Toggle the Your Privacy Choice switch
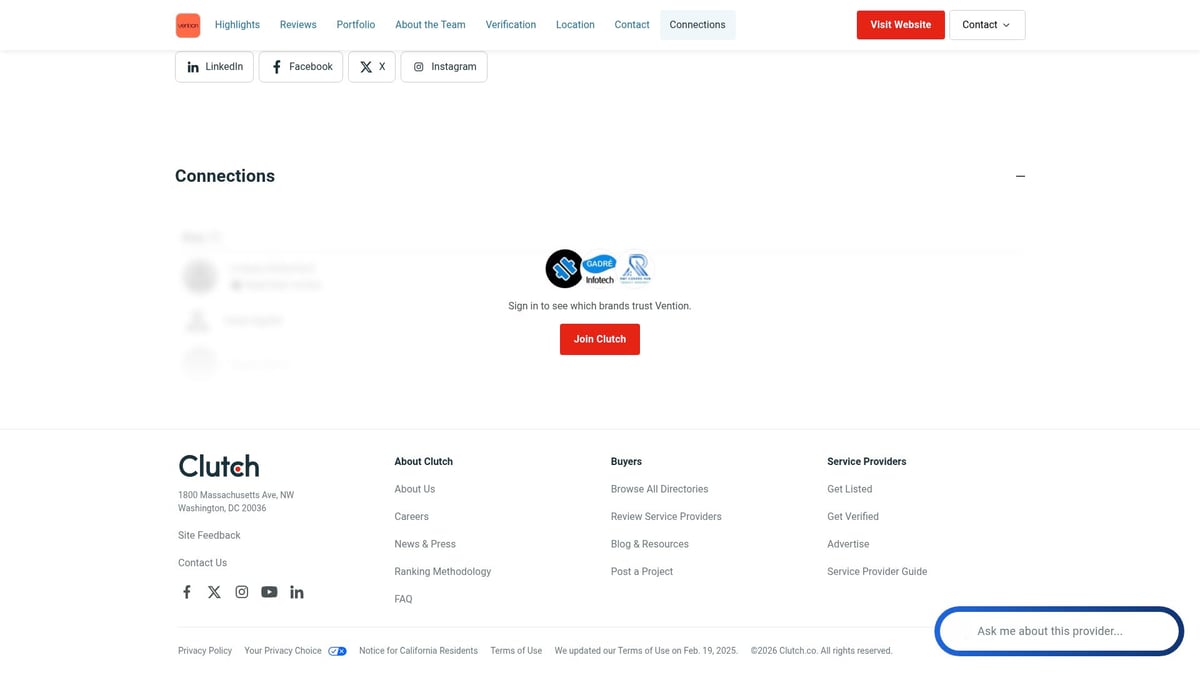1200x675 pixels. 338,650
